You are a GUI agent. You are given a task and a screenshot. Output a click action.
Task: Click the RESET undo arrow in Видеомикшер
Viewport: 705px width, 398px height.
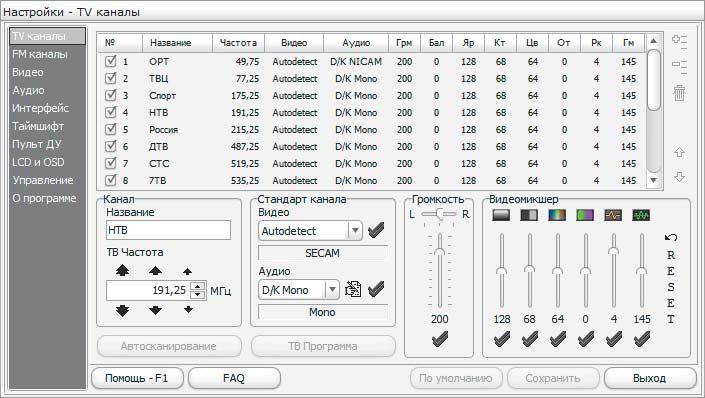point(671,237)
